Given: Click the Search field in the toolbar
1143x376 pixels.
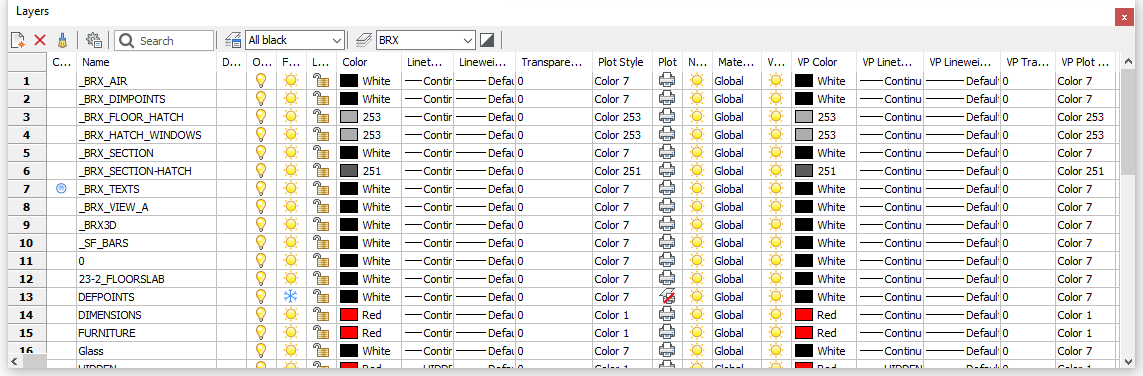Looking at the screenshot, I should click(x=165, y=41).
